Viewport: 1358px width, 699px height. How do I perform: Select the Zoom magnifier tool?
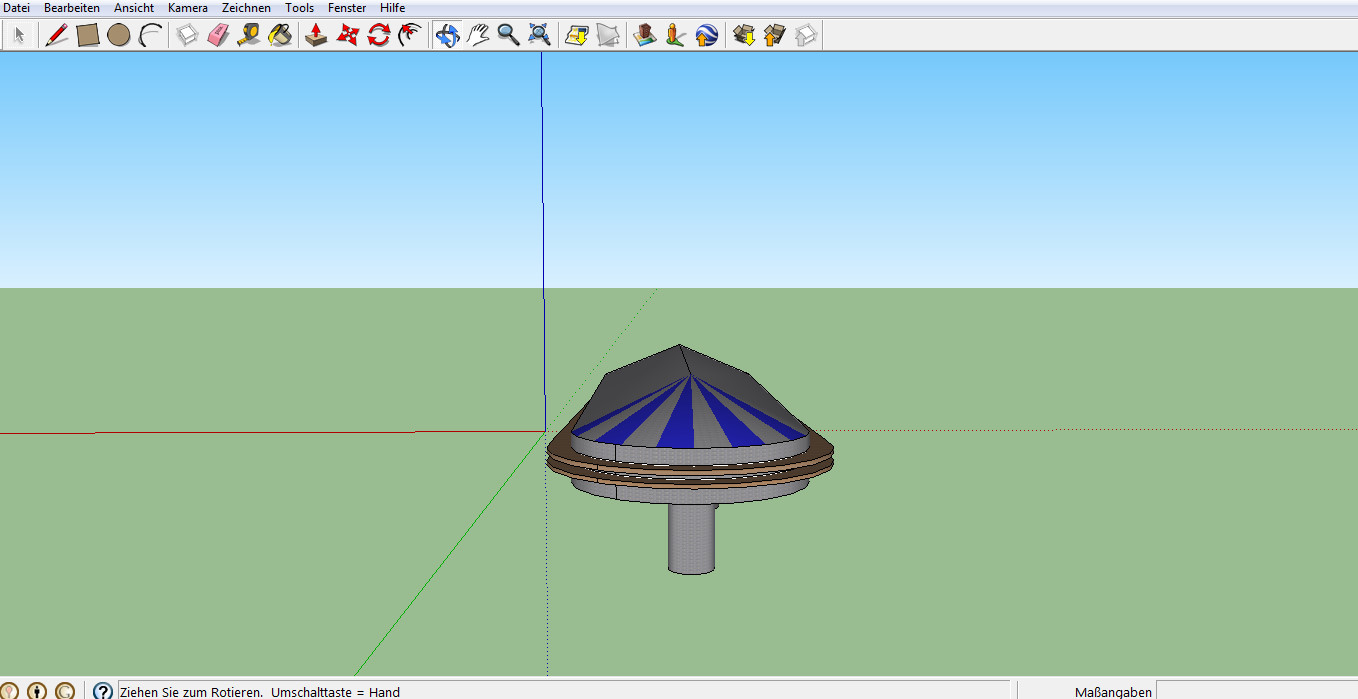click(508, 36)
